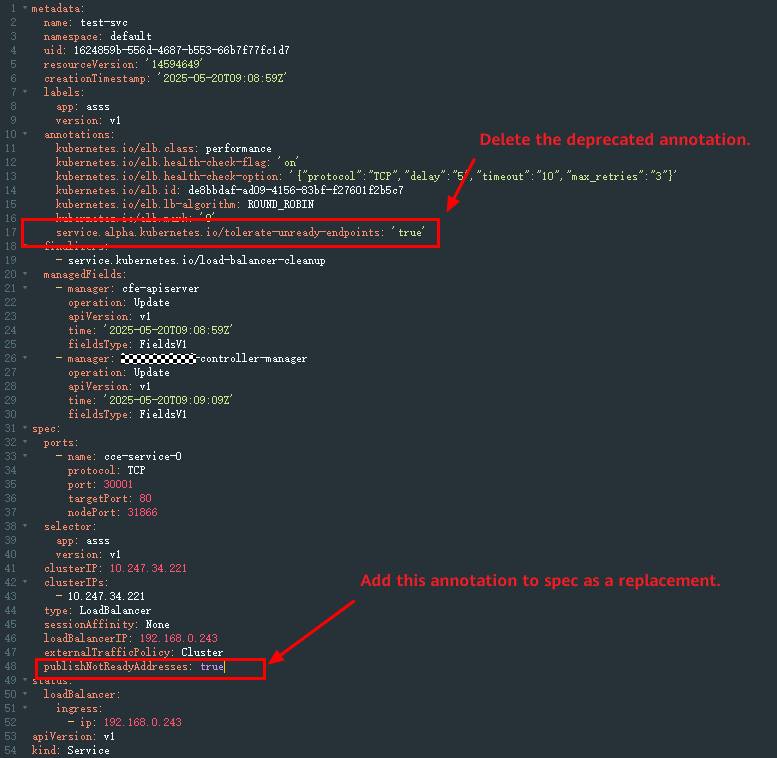Viewport: 777px width, 758px height.
Task: Collapse the metadata fold arrow
Action: tap(25, 8)
